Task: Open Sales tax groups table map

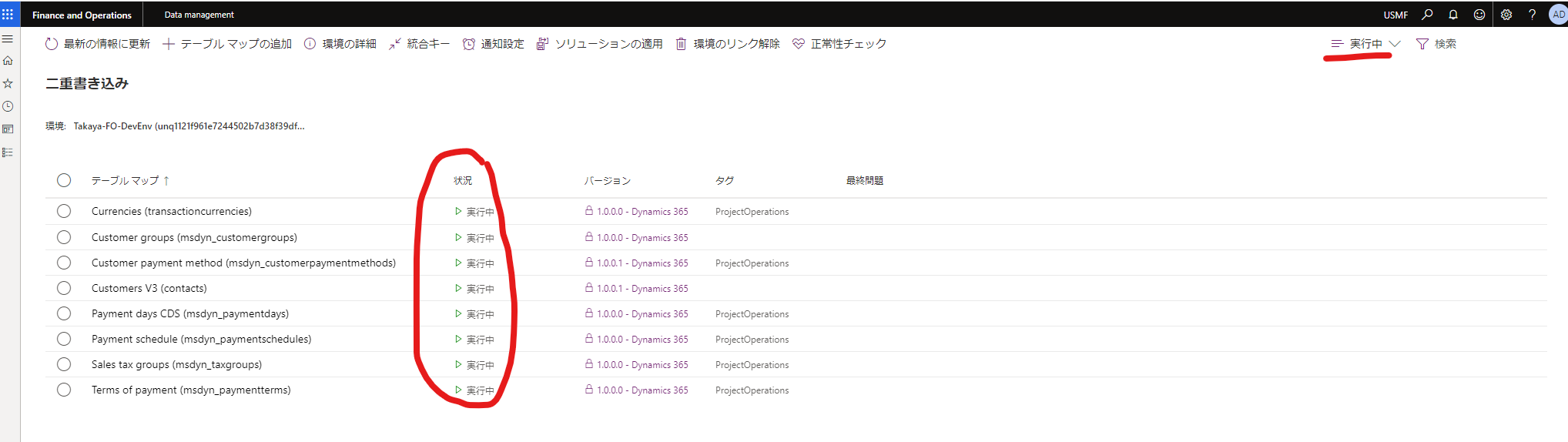Action: coord(177,364)
